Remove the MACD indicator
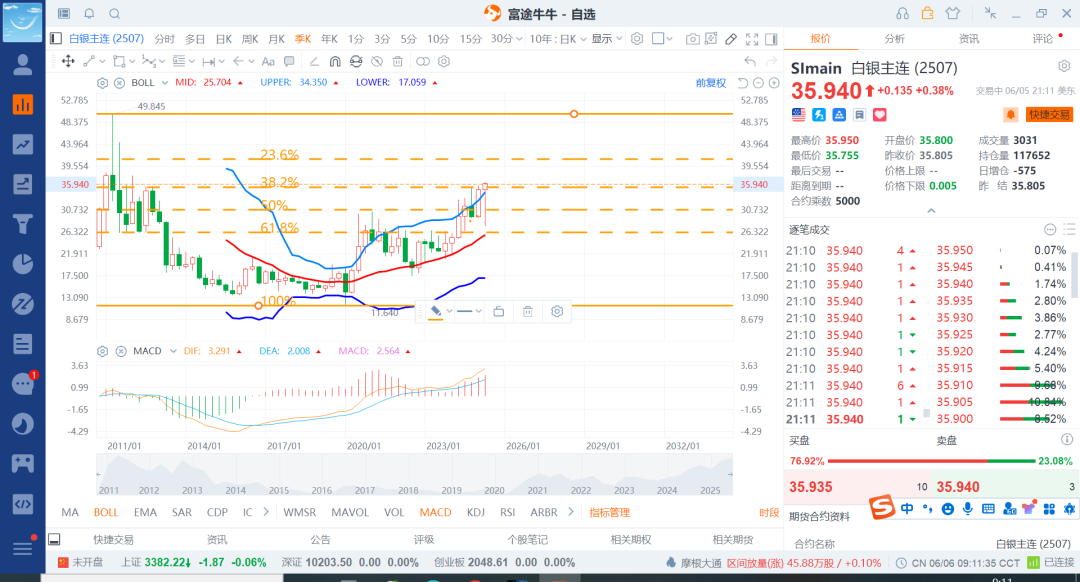Screen dimensions: 1080x582 121,351
